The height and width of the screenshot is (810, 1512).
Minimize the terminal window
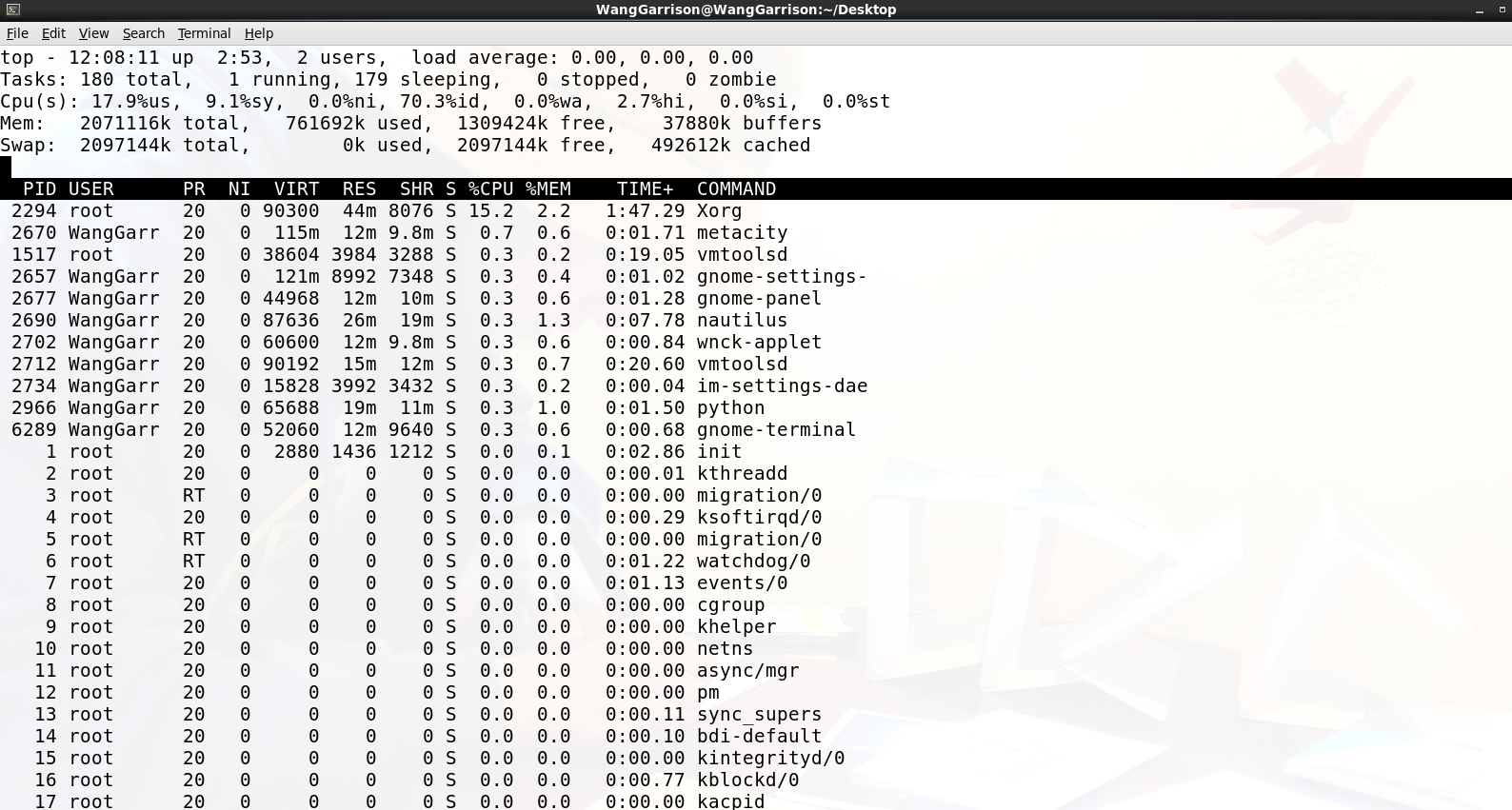[1480, 10]
